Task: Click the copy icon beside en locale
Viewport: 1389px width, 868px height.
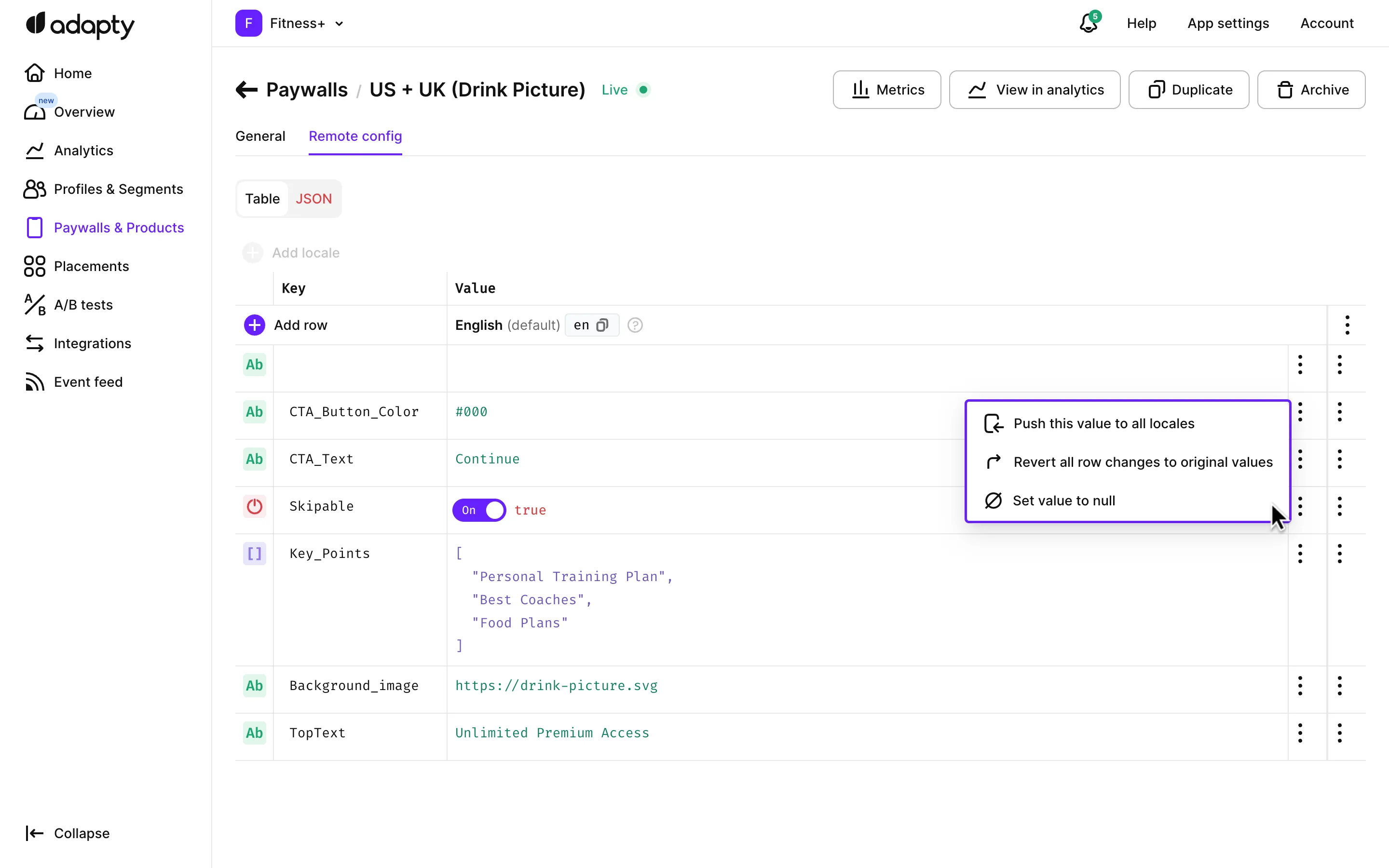Action: click(602, 325)
